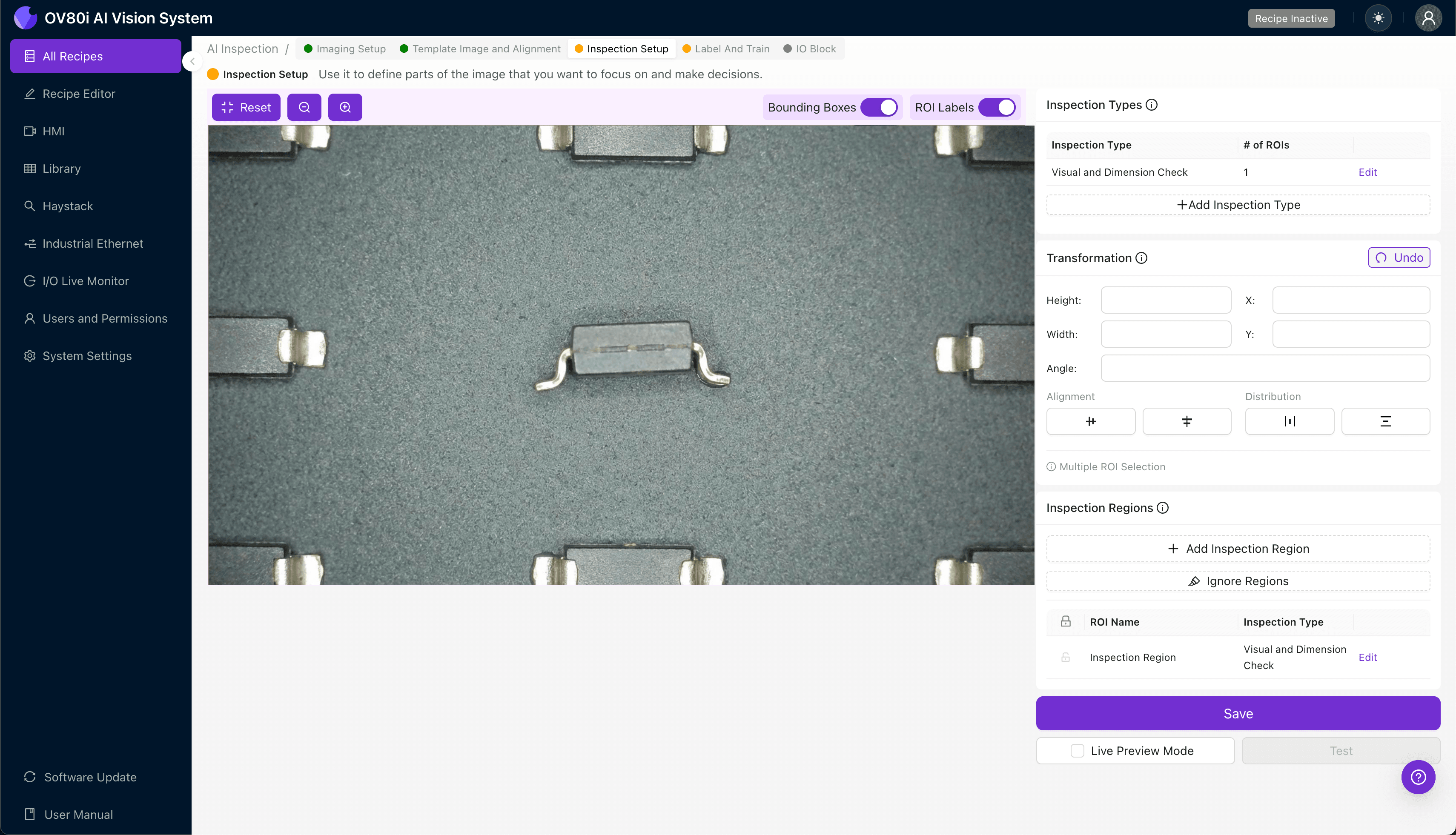Disable the ROI Labels toggle

(x=997, y=107)
